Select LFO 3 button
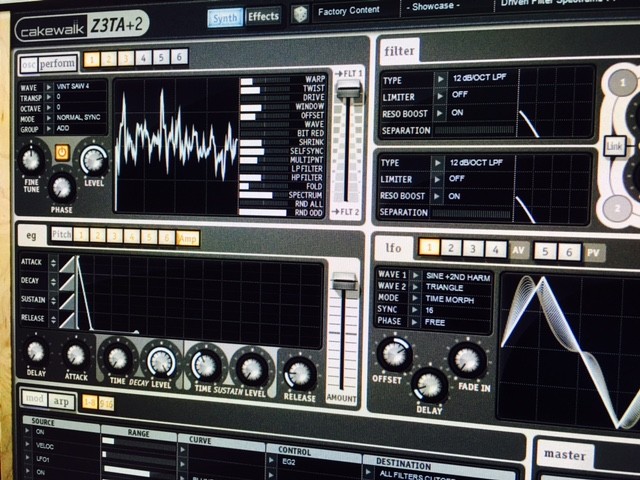 click(x=473, y=249)
